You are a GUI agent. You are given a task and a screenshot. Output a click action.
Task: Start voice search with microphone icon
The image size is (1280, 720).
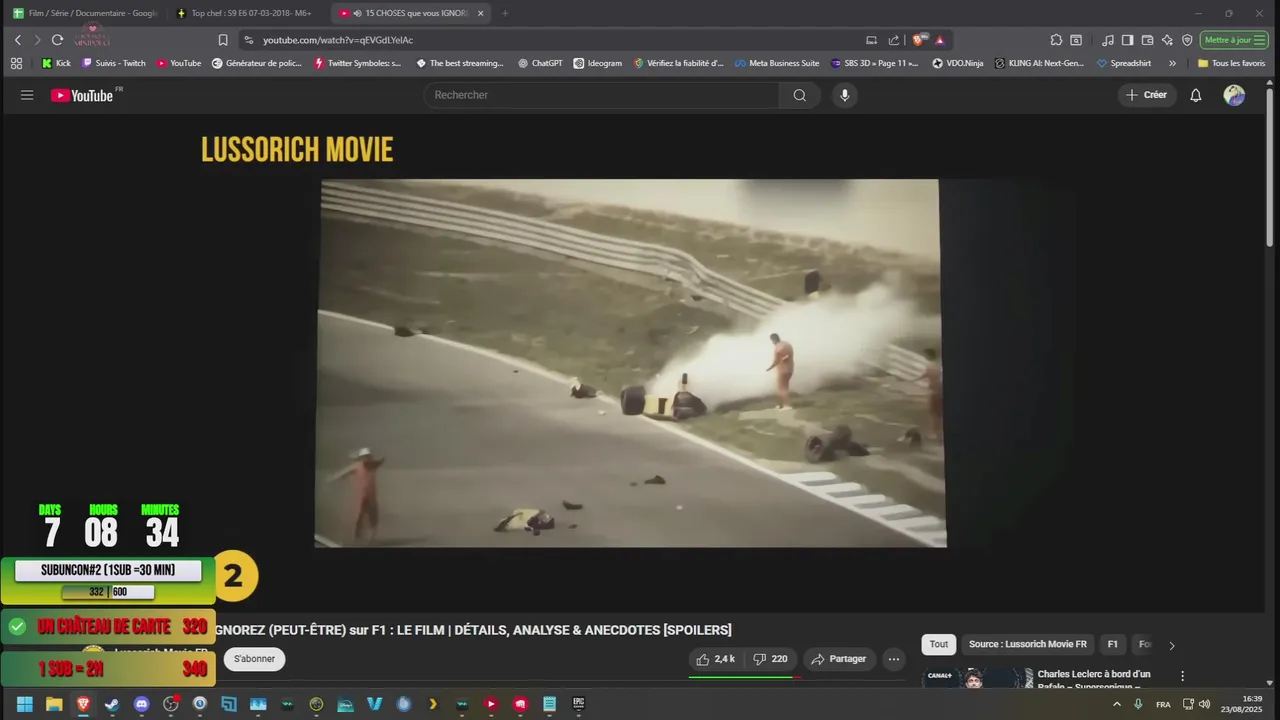point(845,95)
